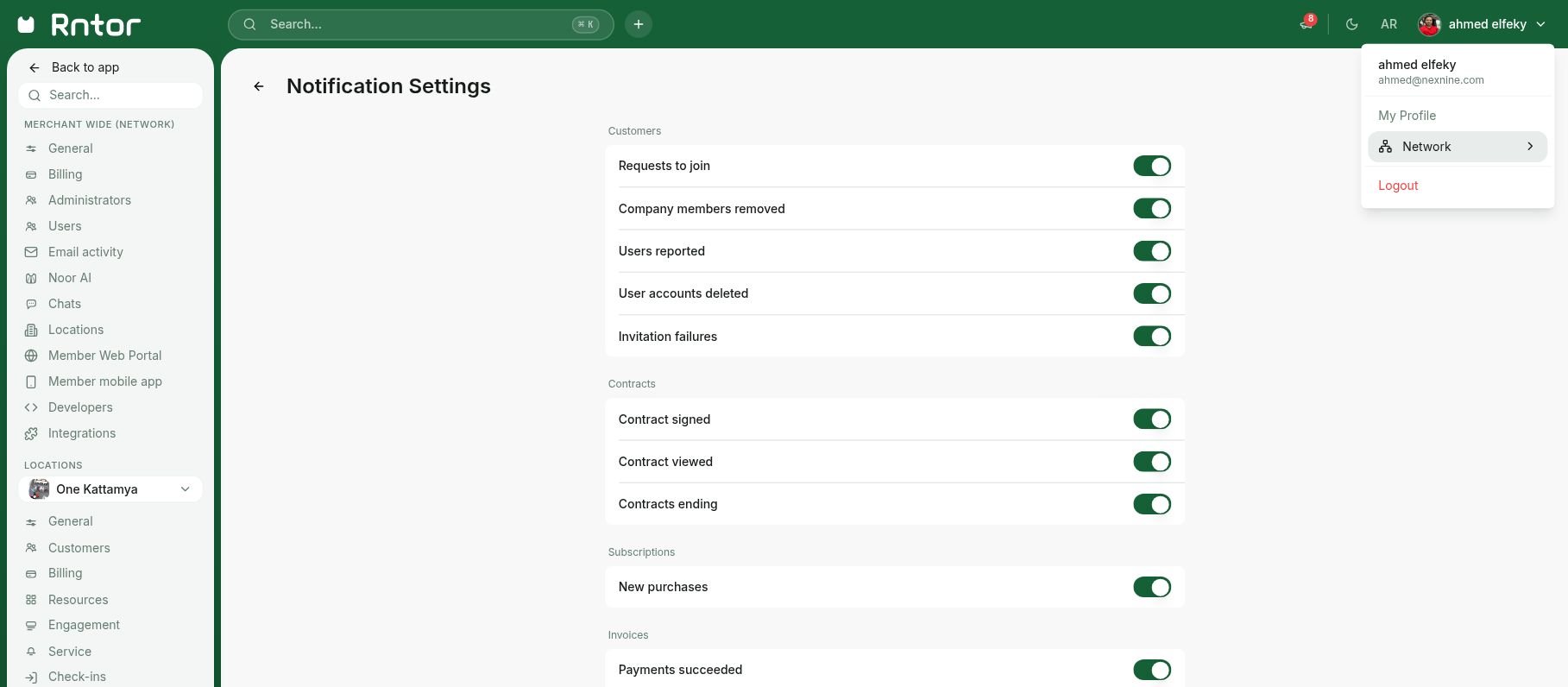The height and width of the screenshot is (687, 1568).
Task: Toggle Payments succeeded switch
Action: (1152, 670)
